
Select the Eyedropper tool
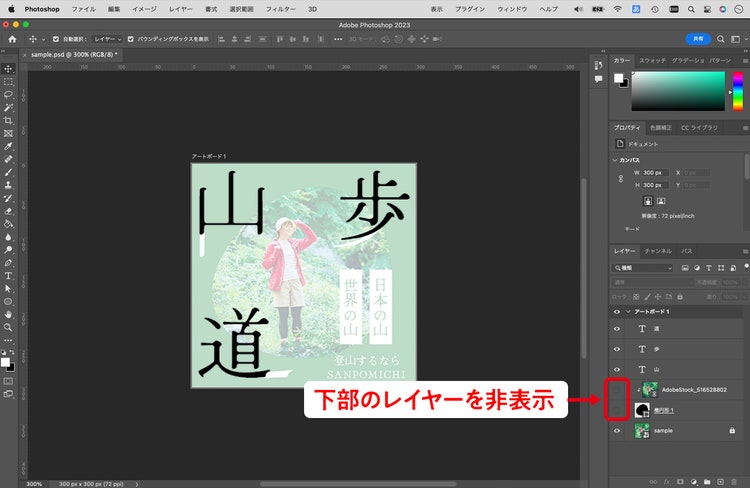(8, 146)
